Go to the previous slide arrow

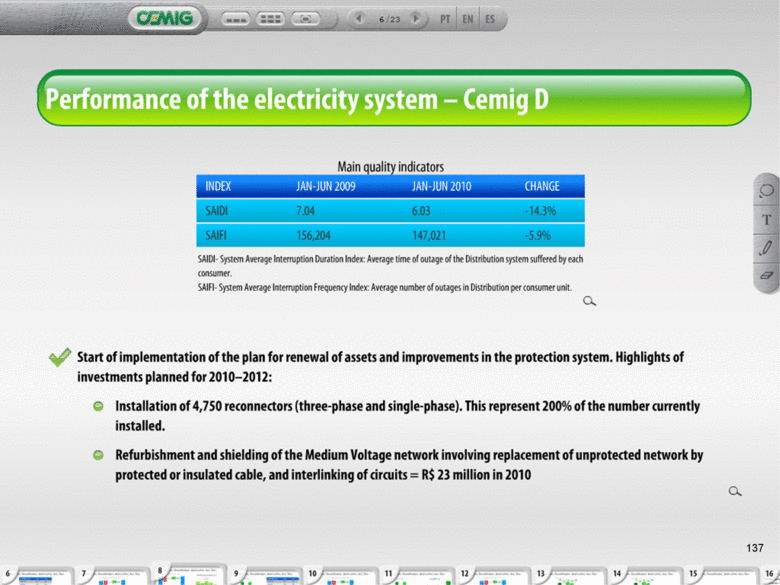pos(359,19)
